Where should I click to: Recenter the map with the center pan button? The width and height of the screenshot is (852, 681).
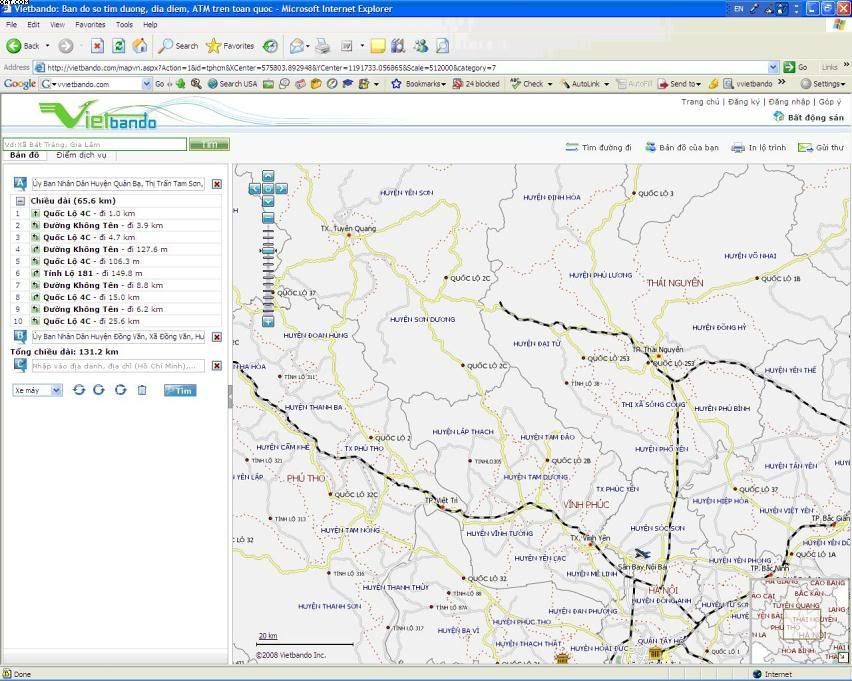pos(268,189)
